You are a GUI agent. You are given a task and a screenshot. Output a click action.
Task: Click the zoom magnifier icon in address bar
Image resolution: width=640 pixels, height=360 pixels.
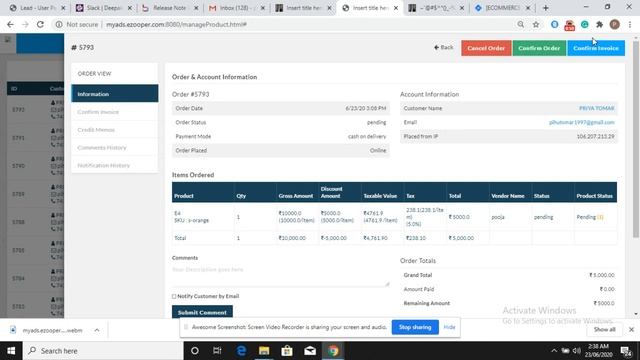[520, 24]
